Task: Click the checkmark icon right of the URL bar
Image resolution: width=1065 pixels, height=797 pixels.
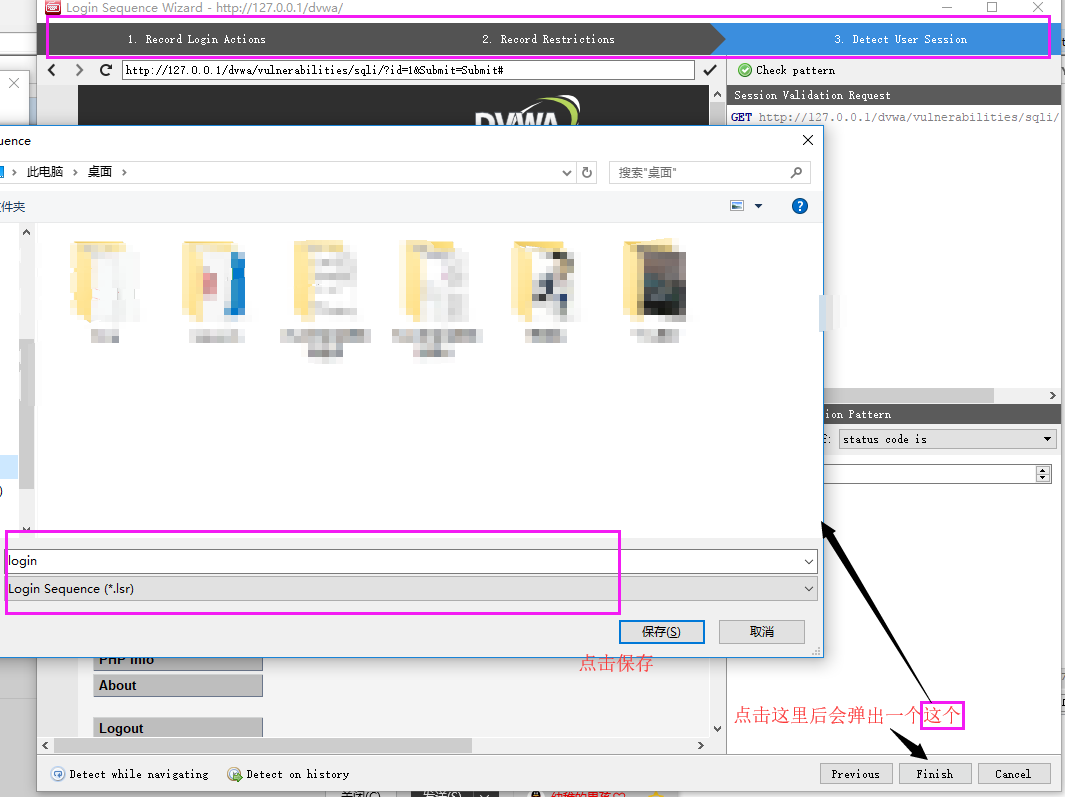Action: tap(712, 70)
